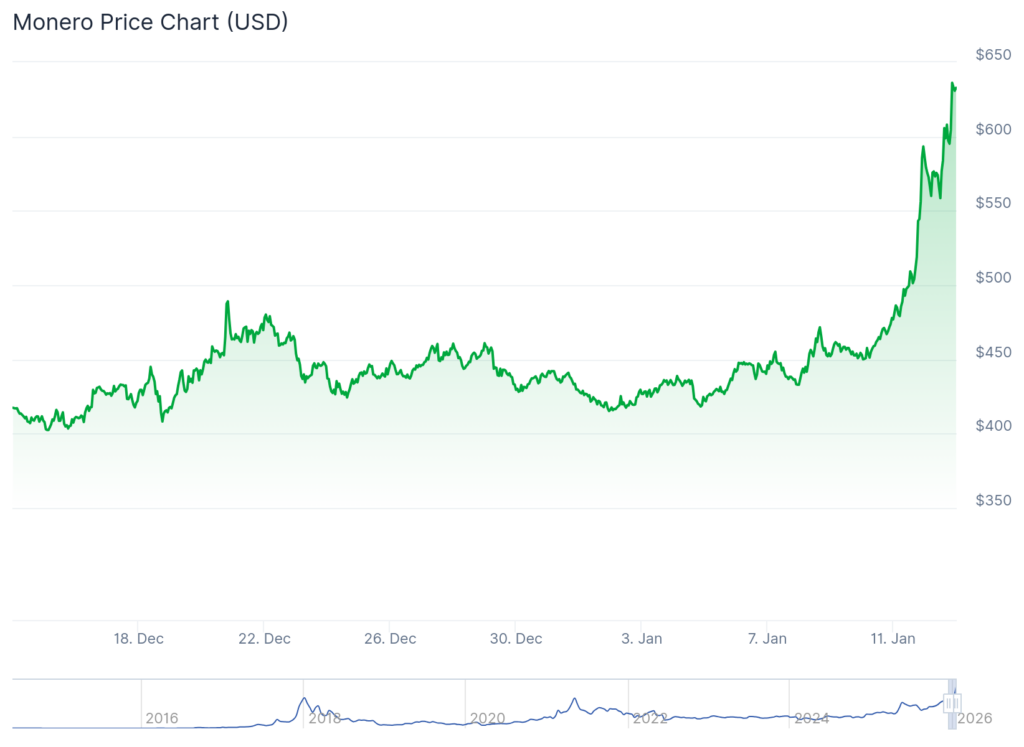Click the 2022 label in the navigator
This screenshot has height=747, width=1024.
point(650,718)
